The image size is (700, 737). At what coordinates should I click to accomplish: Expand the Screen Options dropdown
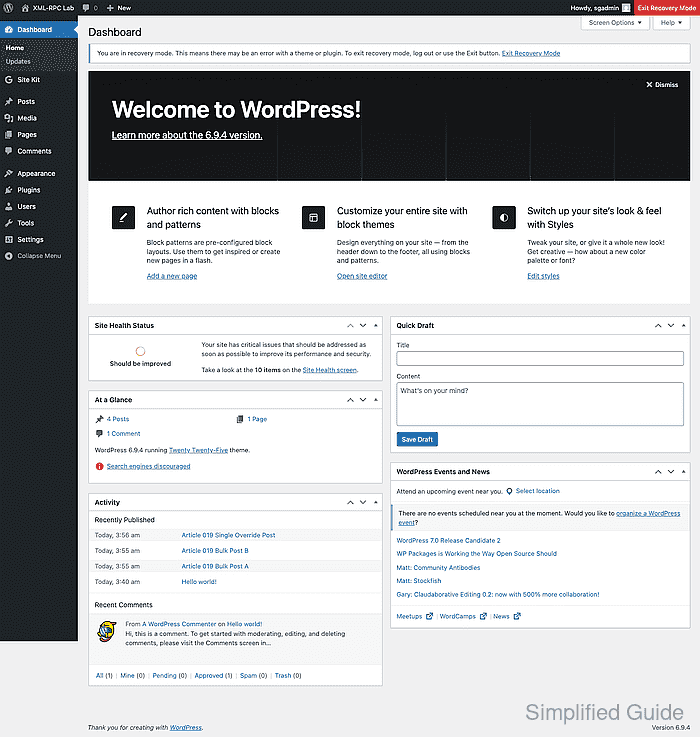point(614,22)
